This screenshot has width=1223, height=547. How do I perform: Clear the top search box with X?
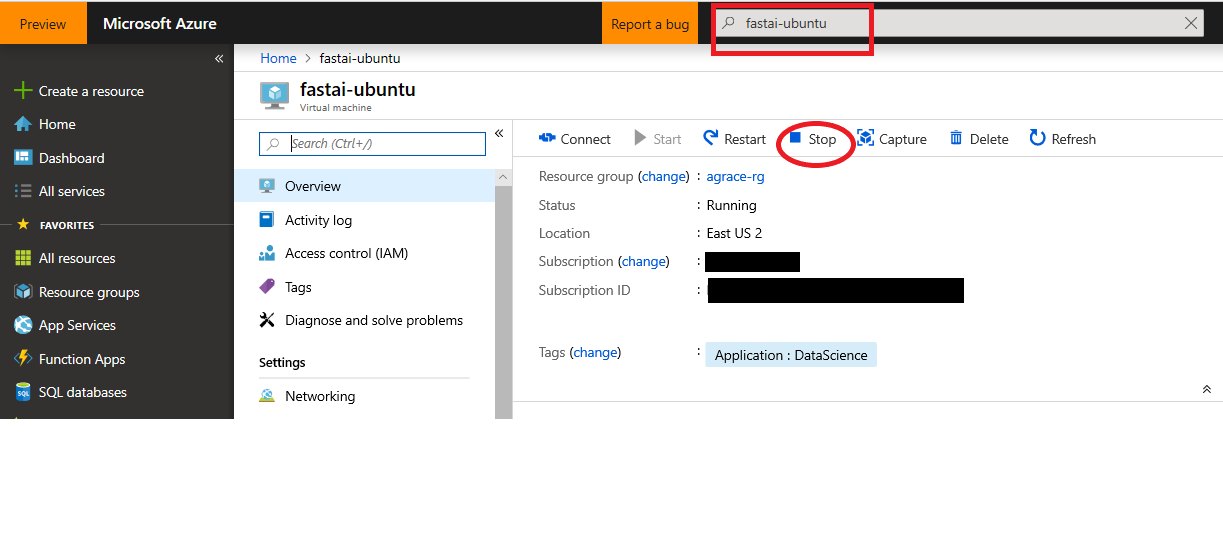[1190, 24]
